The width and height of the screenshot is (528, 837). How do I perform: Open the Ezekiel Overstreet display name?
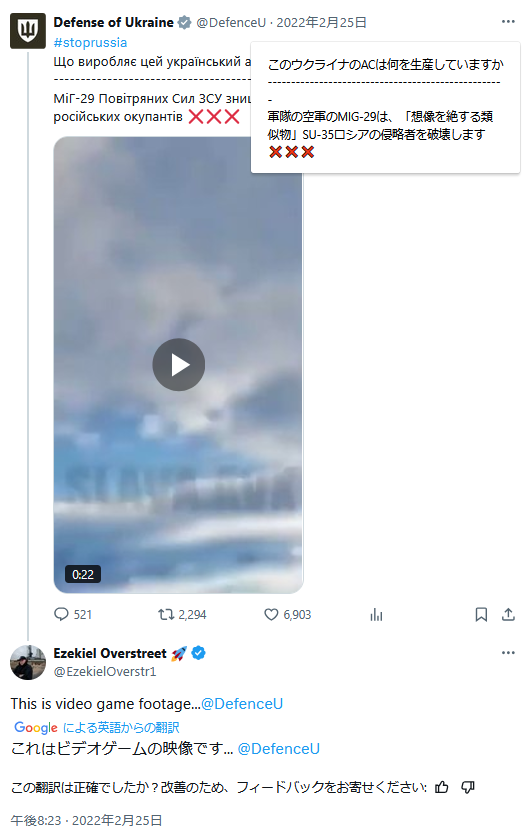(x=110, y=653)
